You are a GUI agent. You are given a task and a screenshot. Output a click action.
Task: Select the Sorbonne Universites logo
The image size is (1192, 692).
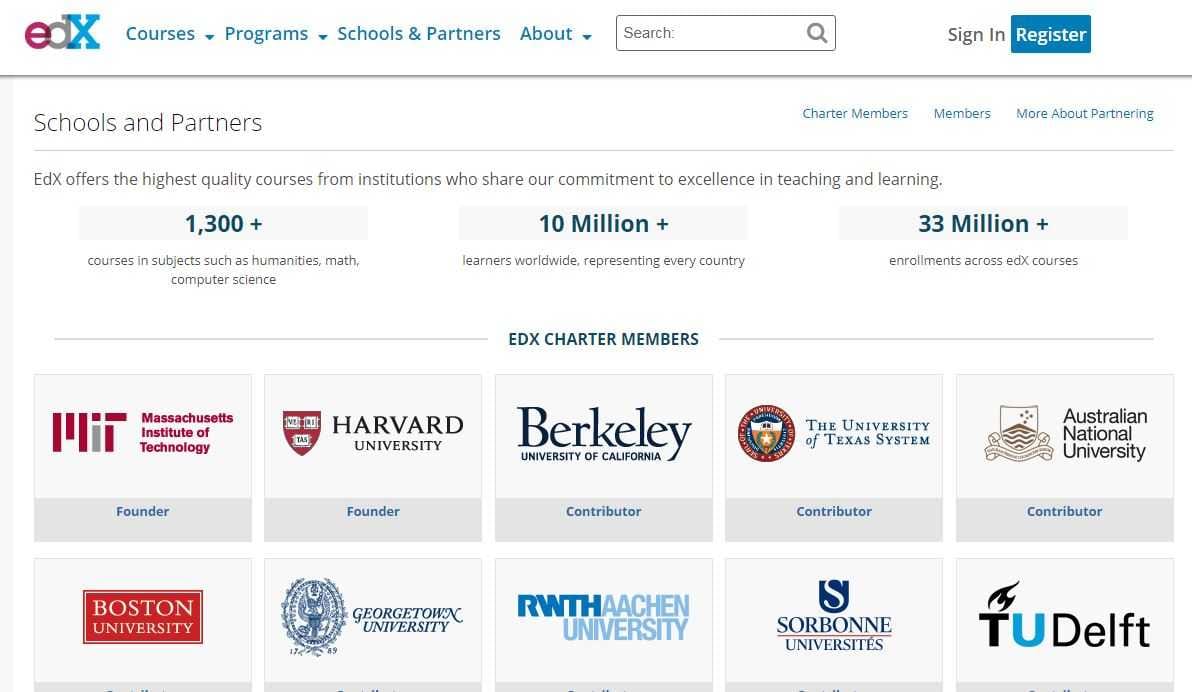coord(833,615)
